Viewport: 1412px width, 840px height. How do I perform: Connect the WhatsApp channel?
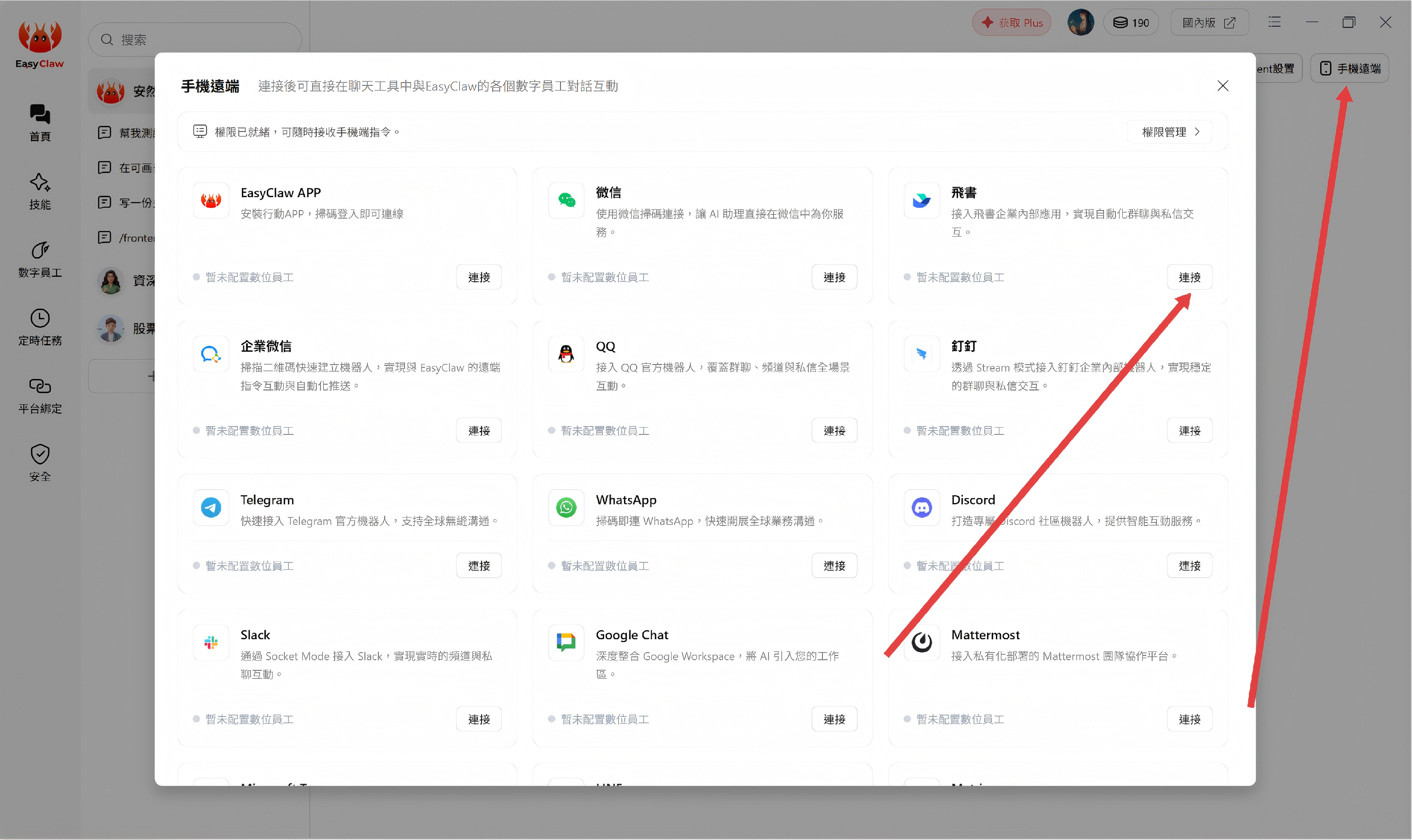tap(834, 566)
